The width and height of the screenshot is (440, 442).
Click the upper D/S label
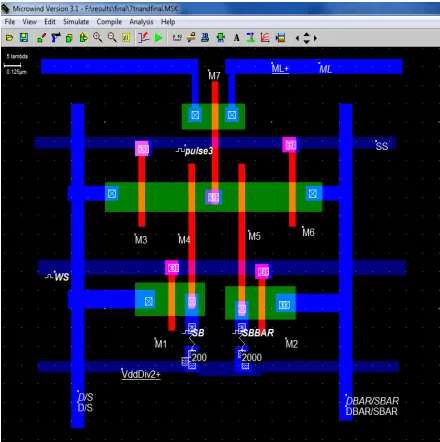click(x=85, y=397)
